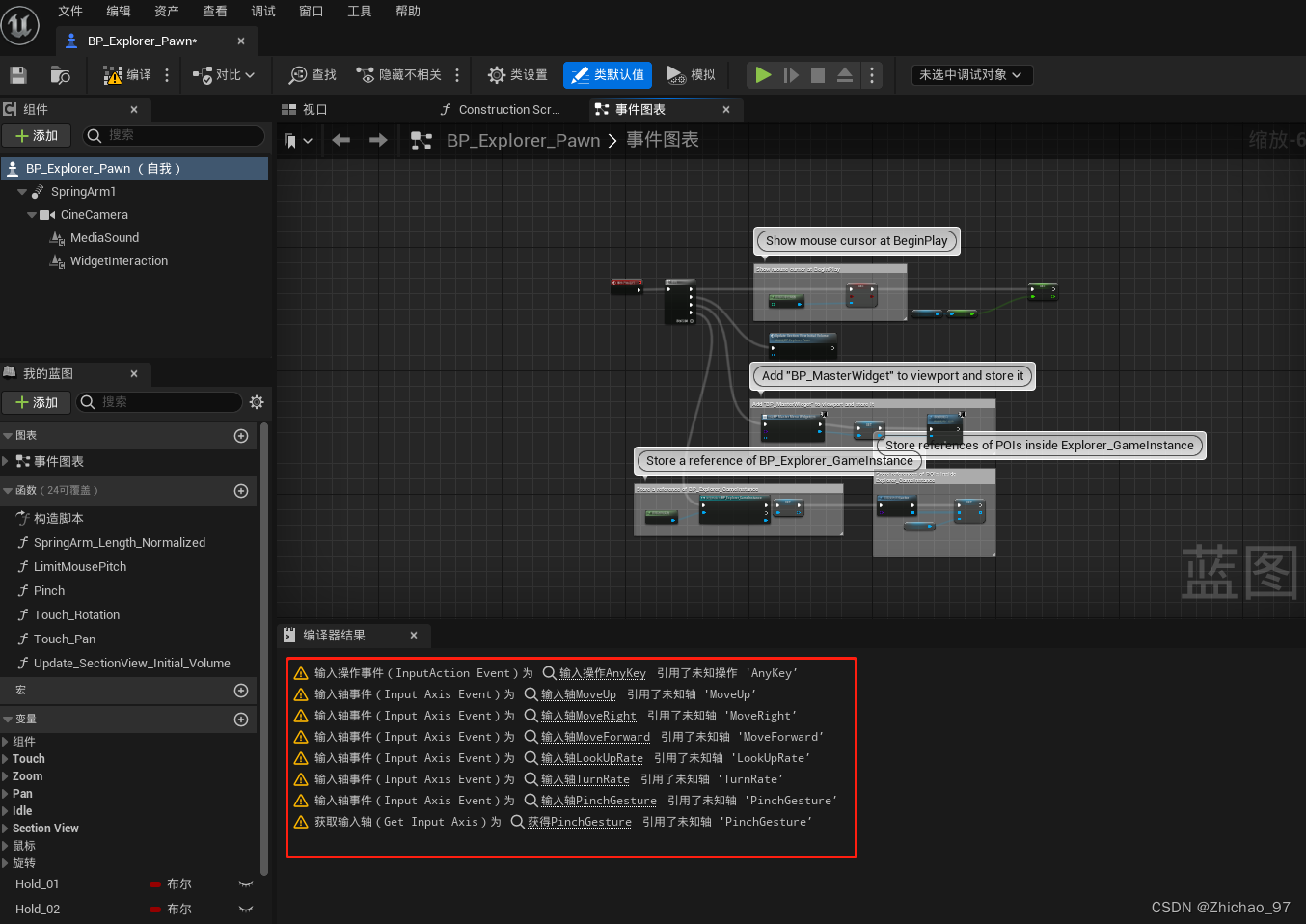
Task: Open the 未选中调试对象 debug dropdown
Action: 972,74
